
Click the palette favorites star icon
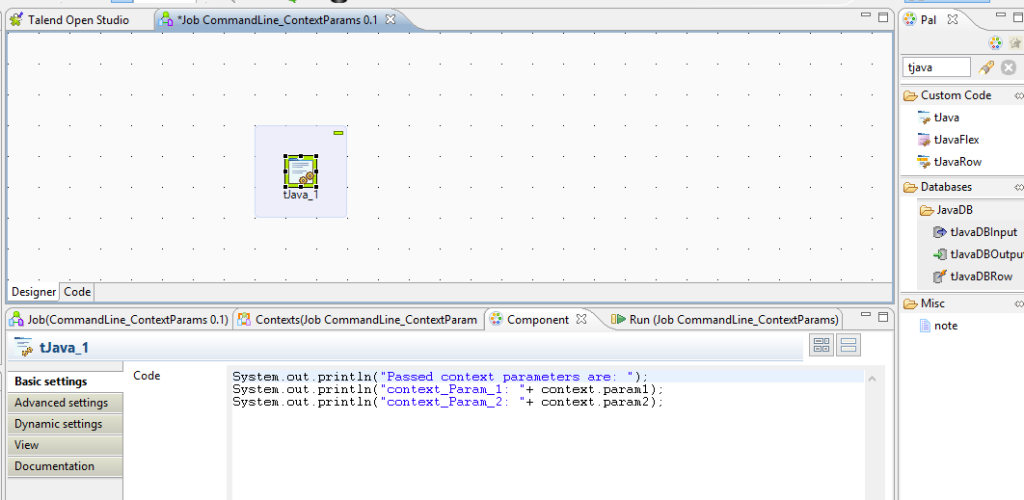tap(1015, 43)
